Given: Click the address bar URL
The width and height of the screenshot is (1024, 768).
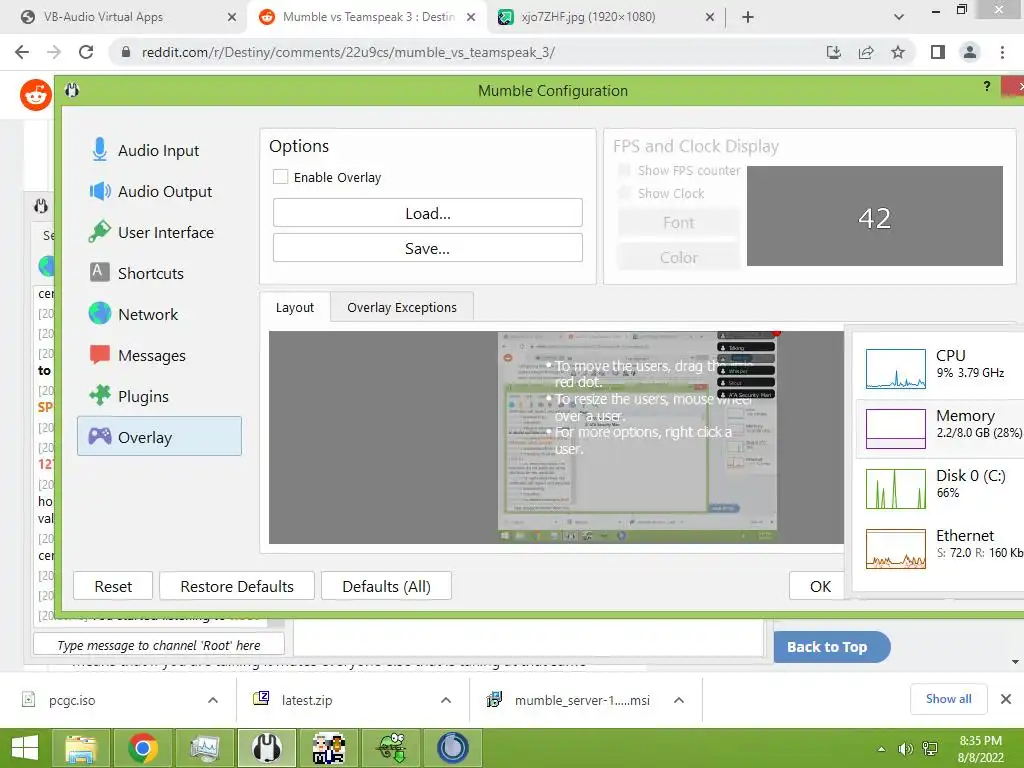Looking at the screenshot, I should [348, 52].
